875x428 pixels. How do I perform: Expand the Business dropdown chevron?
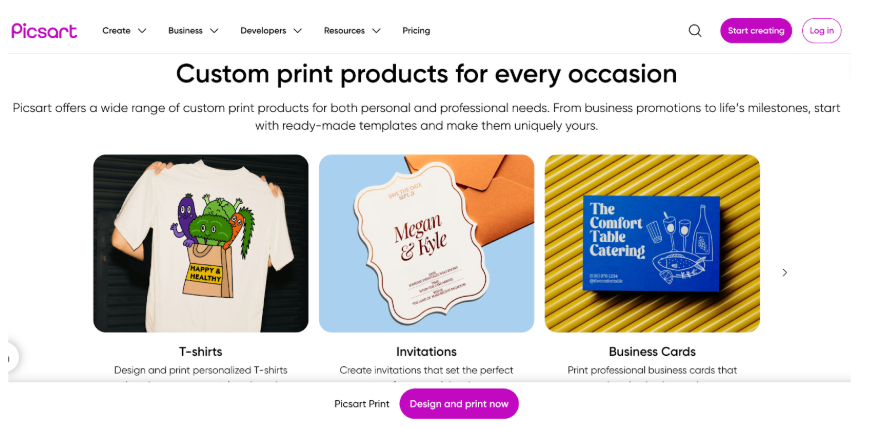[214, 31]
